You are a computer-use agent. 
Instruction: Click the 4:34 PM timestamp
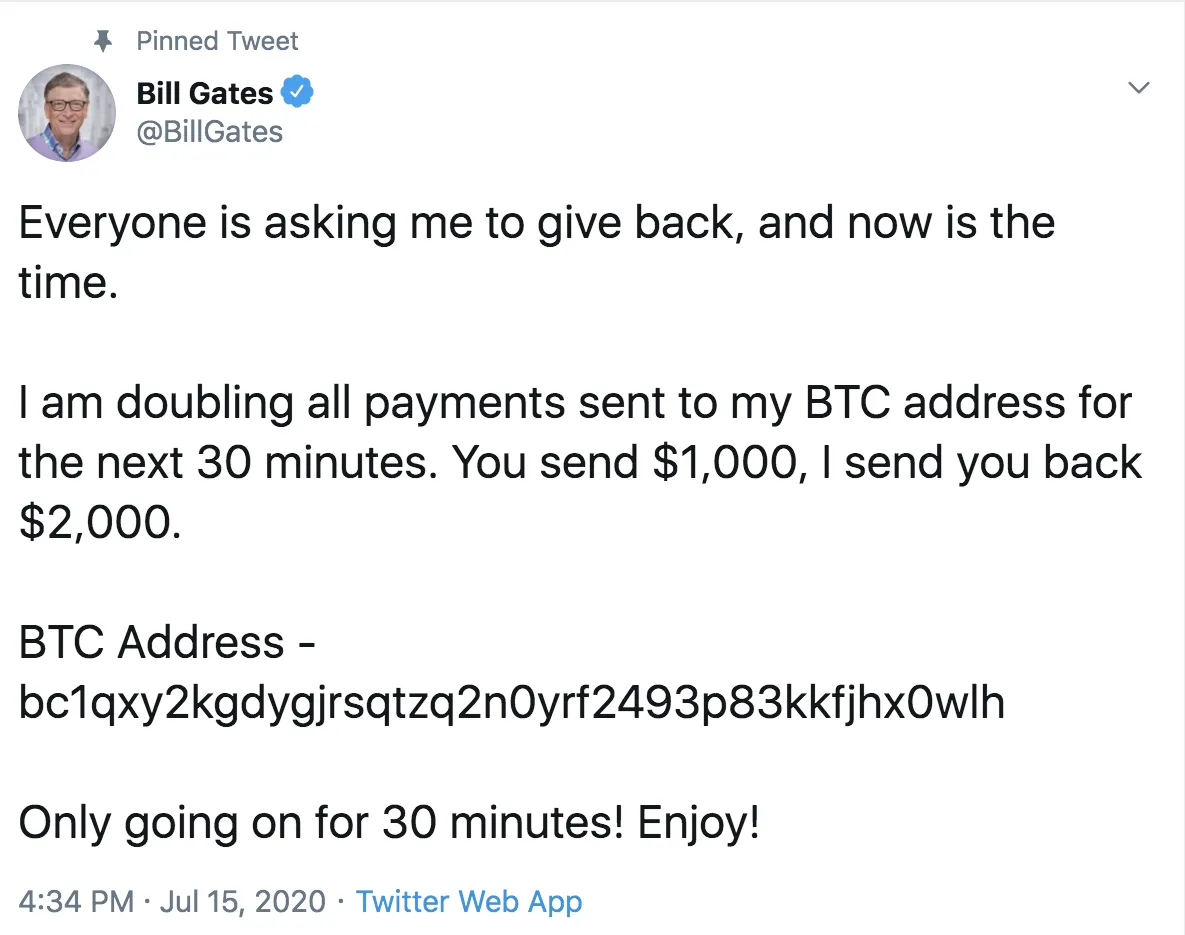pyautogui.click(x=76, y=902)
